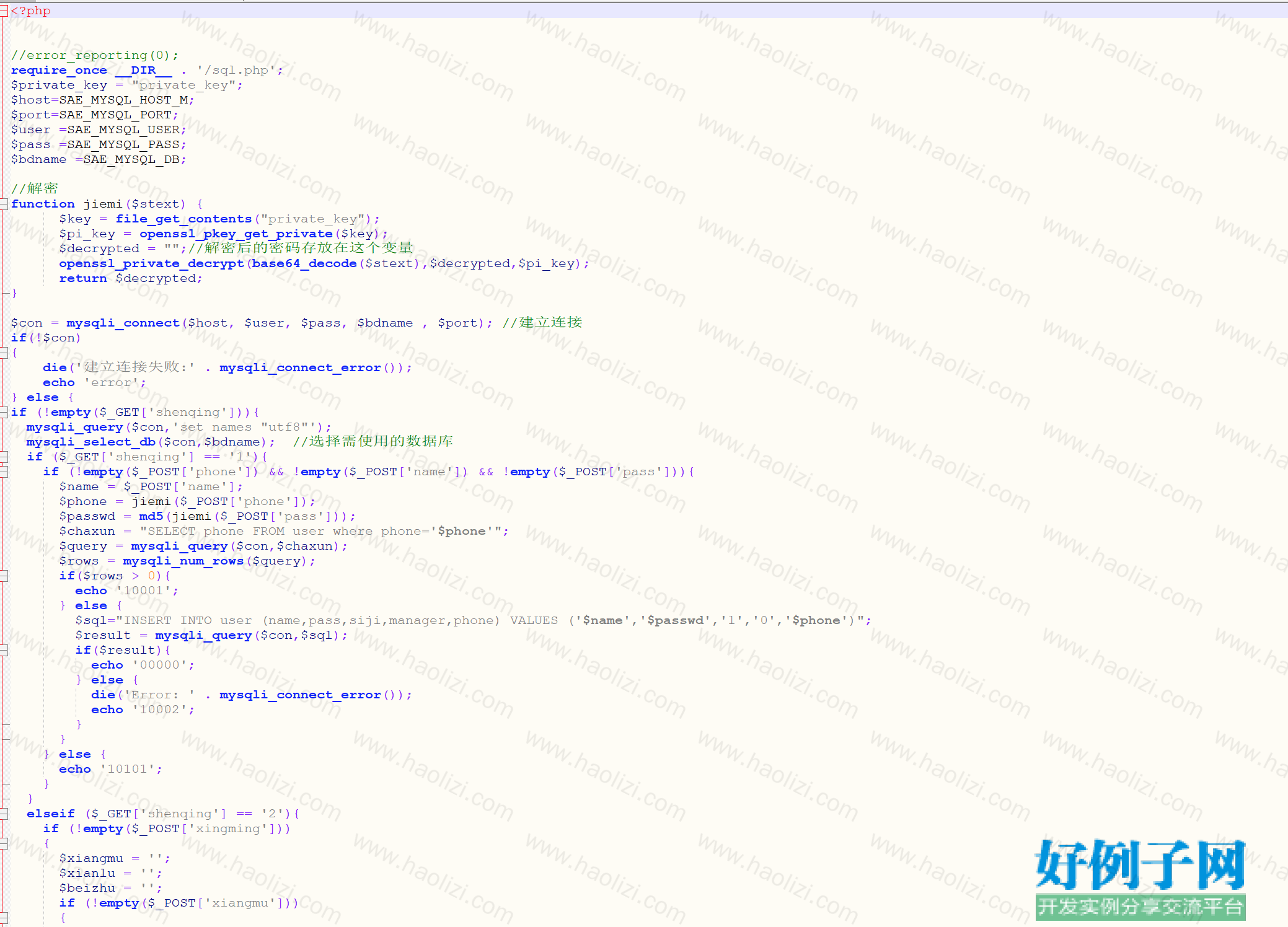
Task: Click the echo '10002'; line
Action: (x=143, y=710)
